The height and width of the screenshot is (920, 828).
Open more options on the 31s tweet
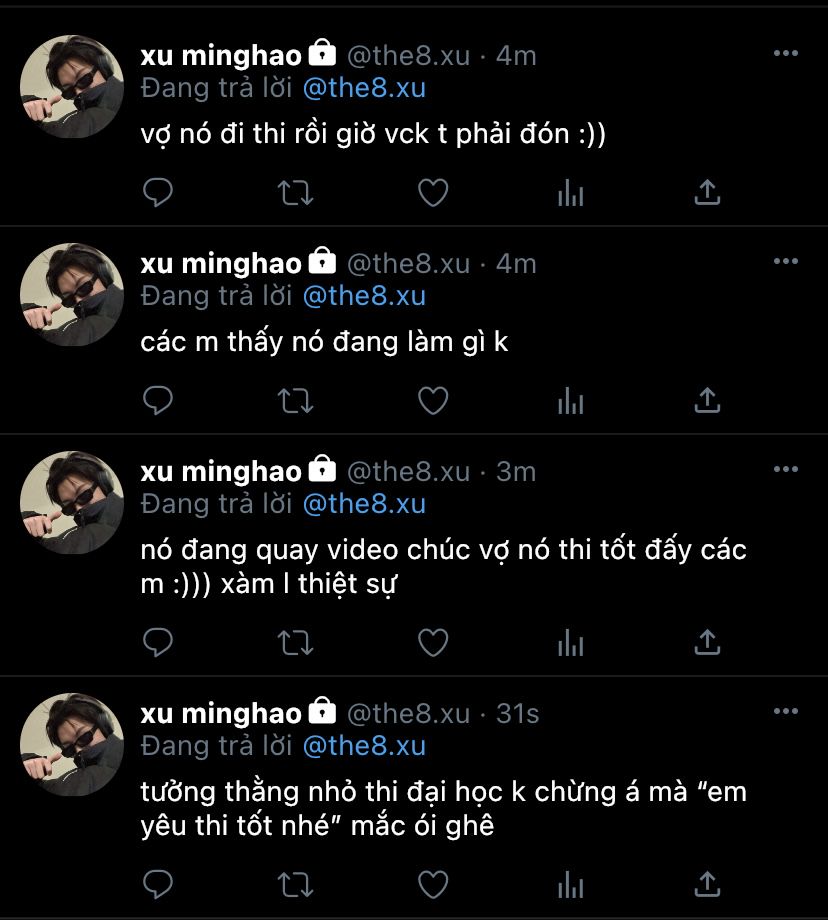pos(786,711)
